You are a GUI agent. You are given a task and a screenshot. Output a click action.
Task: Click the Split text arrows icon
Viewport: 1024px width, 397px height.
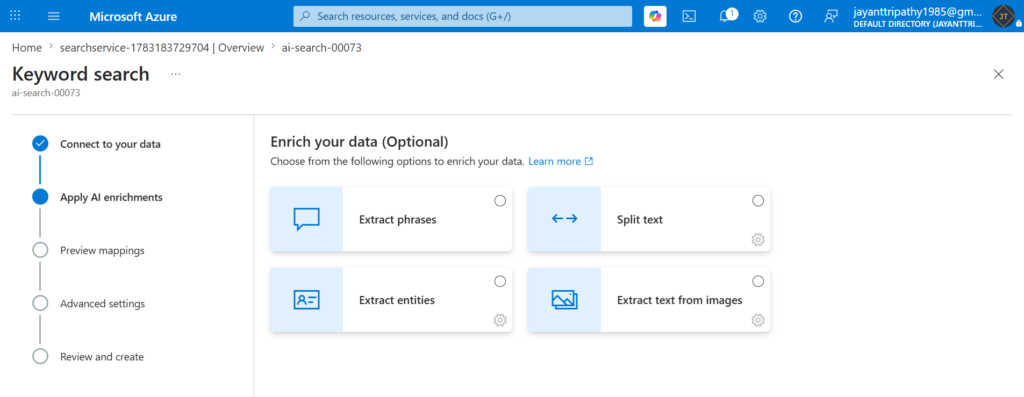coord(564,219)
